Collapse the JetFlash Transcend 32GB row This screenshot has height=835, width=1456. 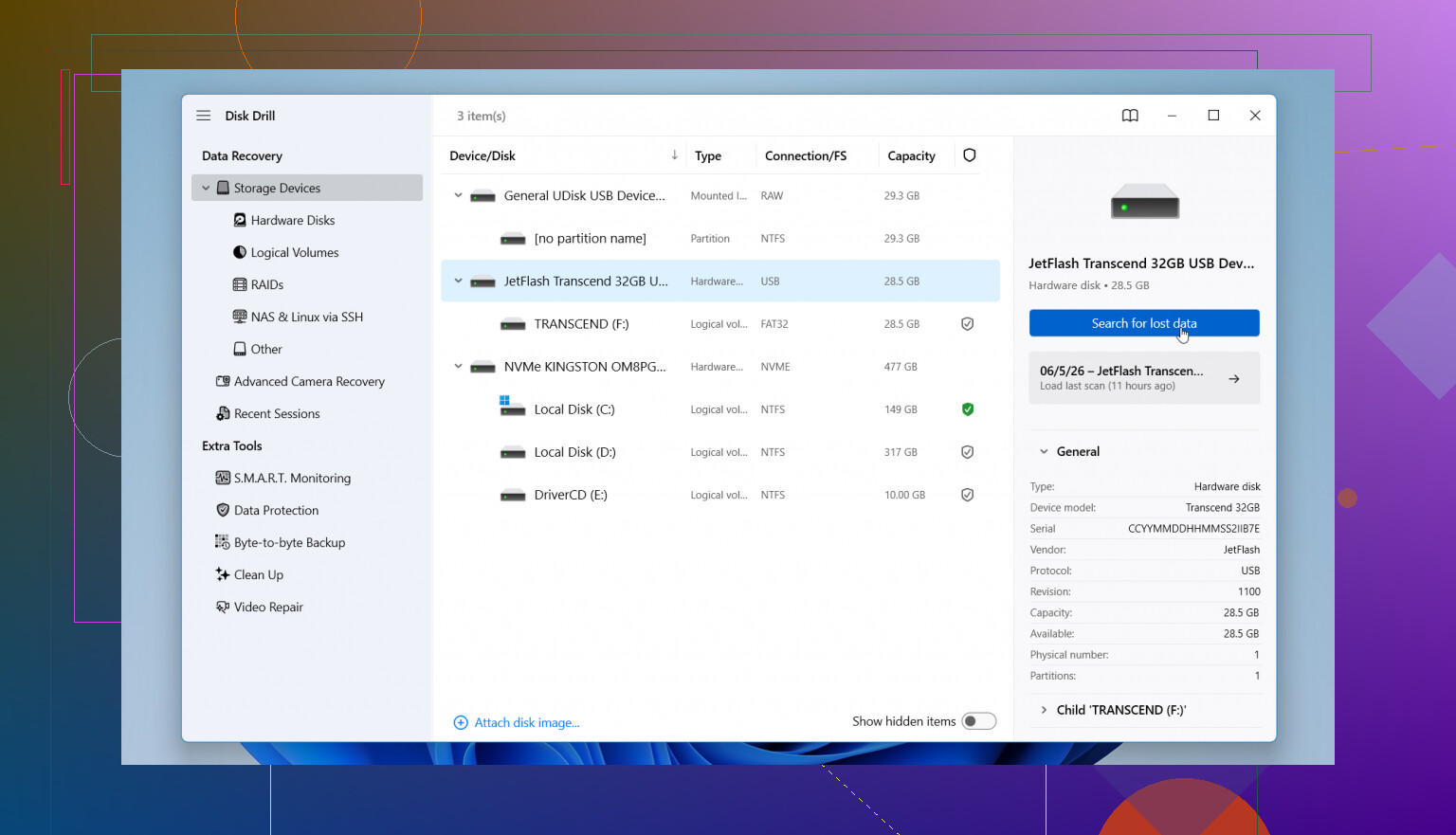(x=459, y=281)
